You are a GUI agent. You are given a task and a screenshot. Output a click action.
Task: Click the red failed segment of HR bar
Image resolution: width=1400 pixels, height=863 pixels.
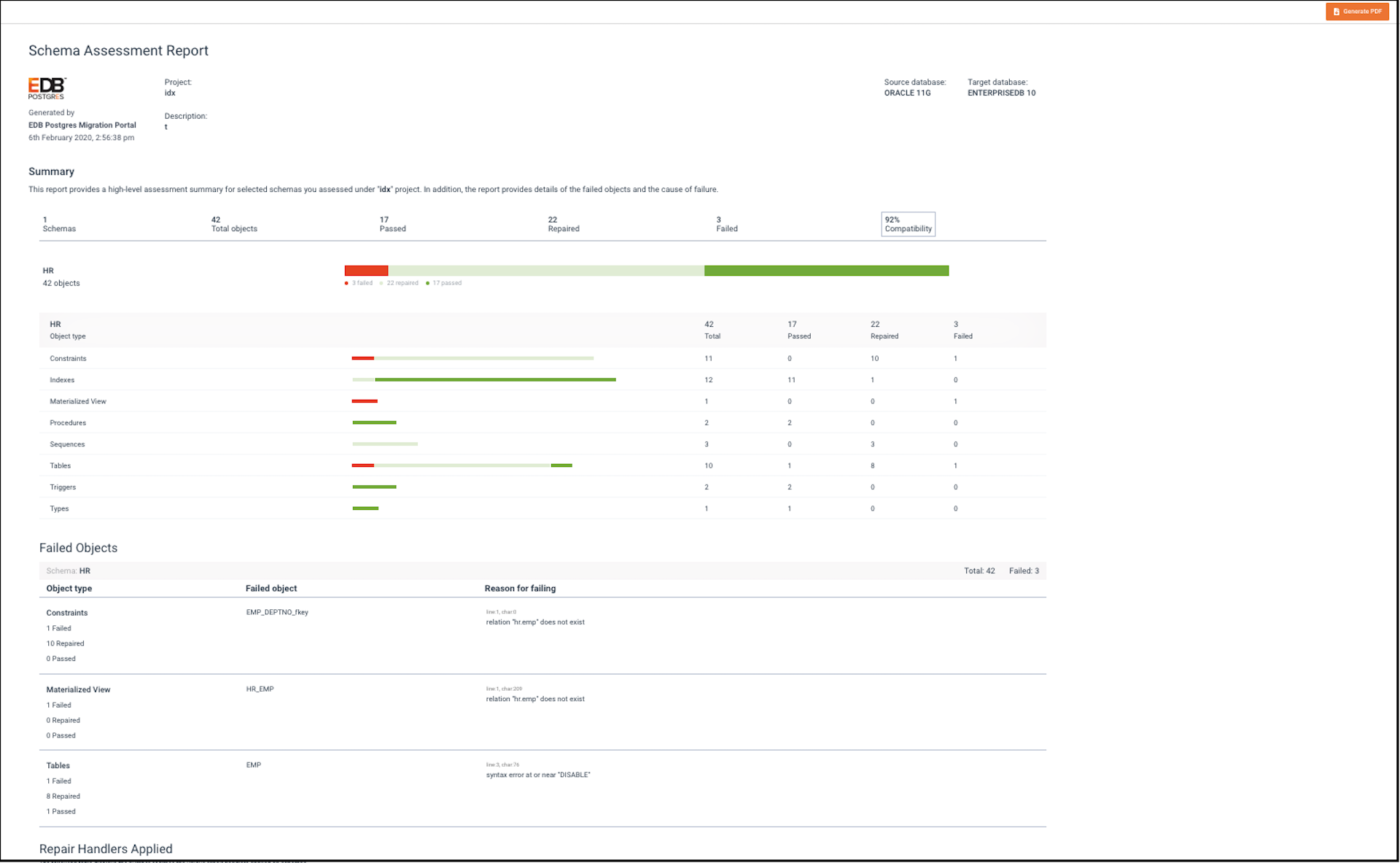[x=366, y=271]
